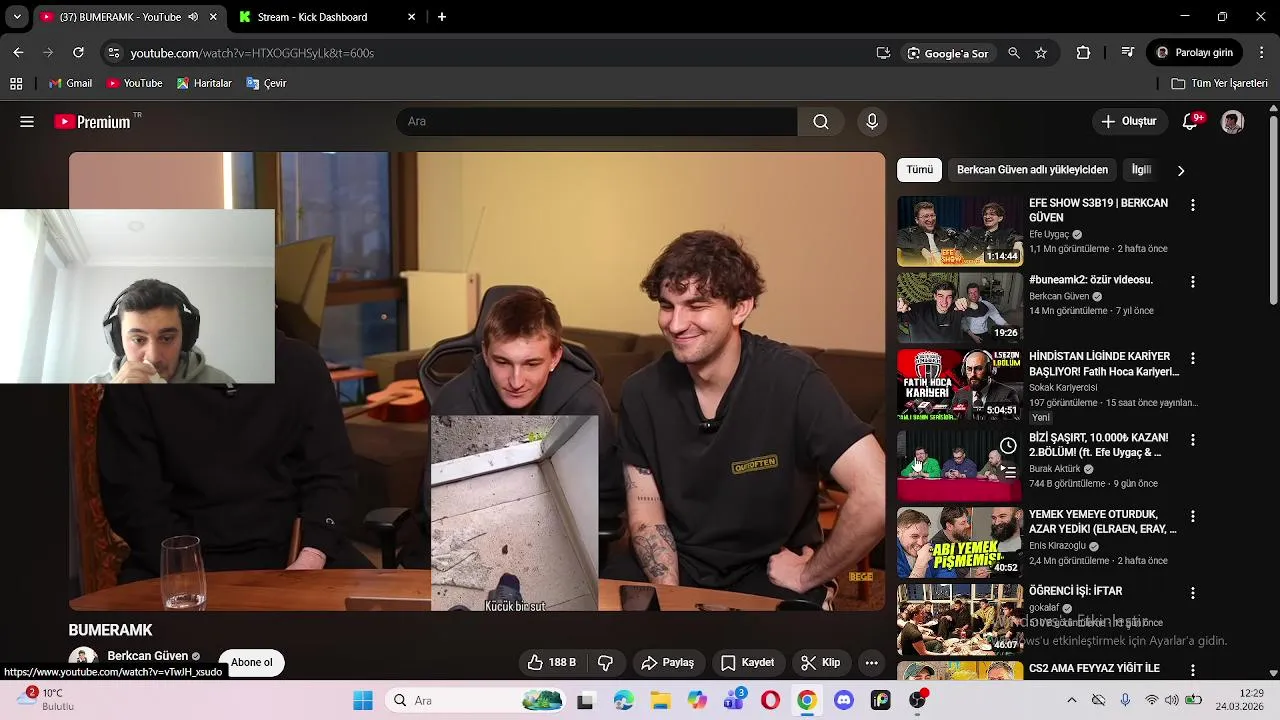1280x720 pixels.
Task: Click the Oluştur create button
Action: (x=1130, y=122)
